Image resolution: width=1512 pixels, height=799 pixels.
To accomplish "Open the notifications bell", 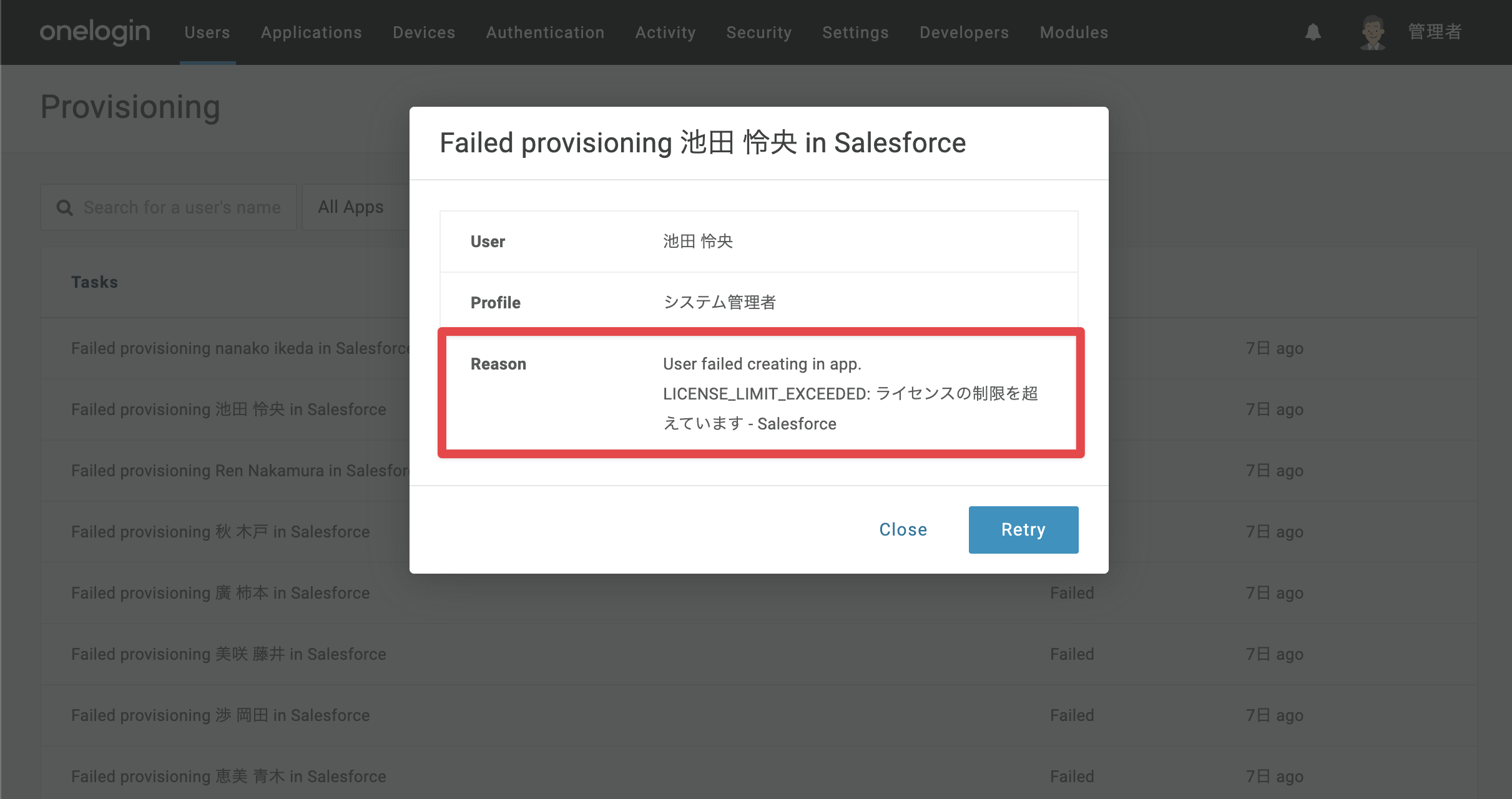I will (1313, 32).
